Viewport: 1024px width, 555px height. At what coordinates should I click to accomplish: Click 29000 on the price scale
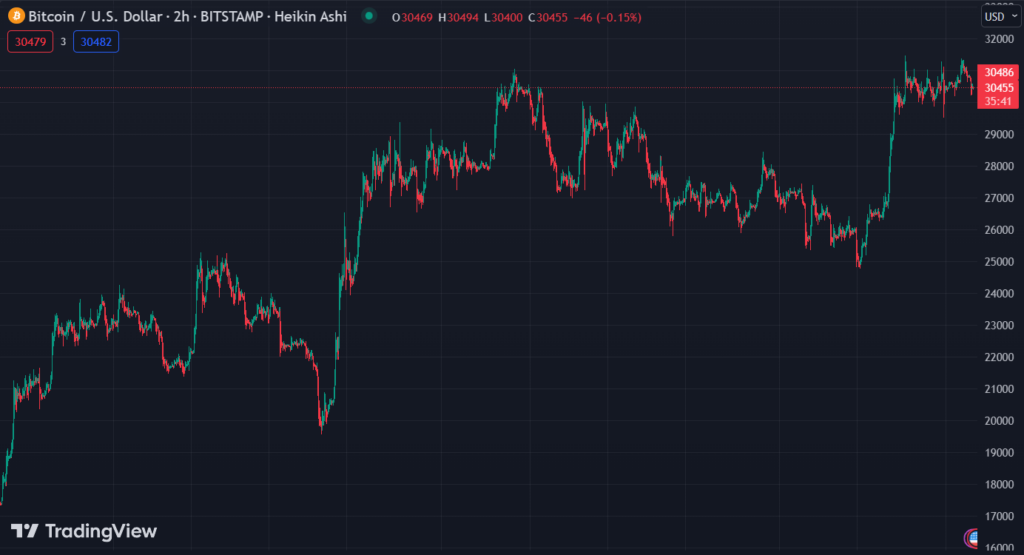click(999, 135)
